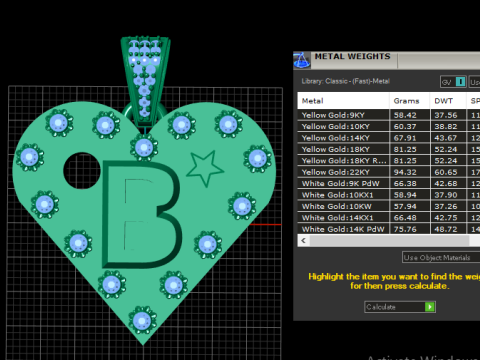Sort by the Grams column header

tap(406, 101)
